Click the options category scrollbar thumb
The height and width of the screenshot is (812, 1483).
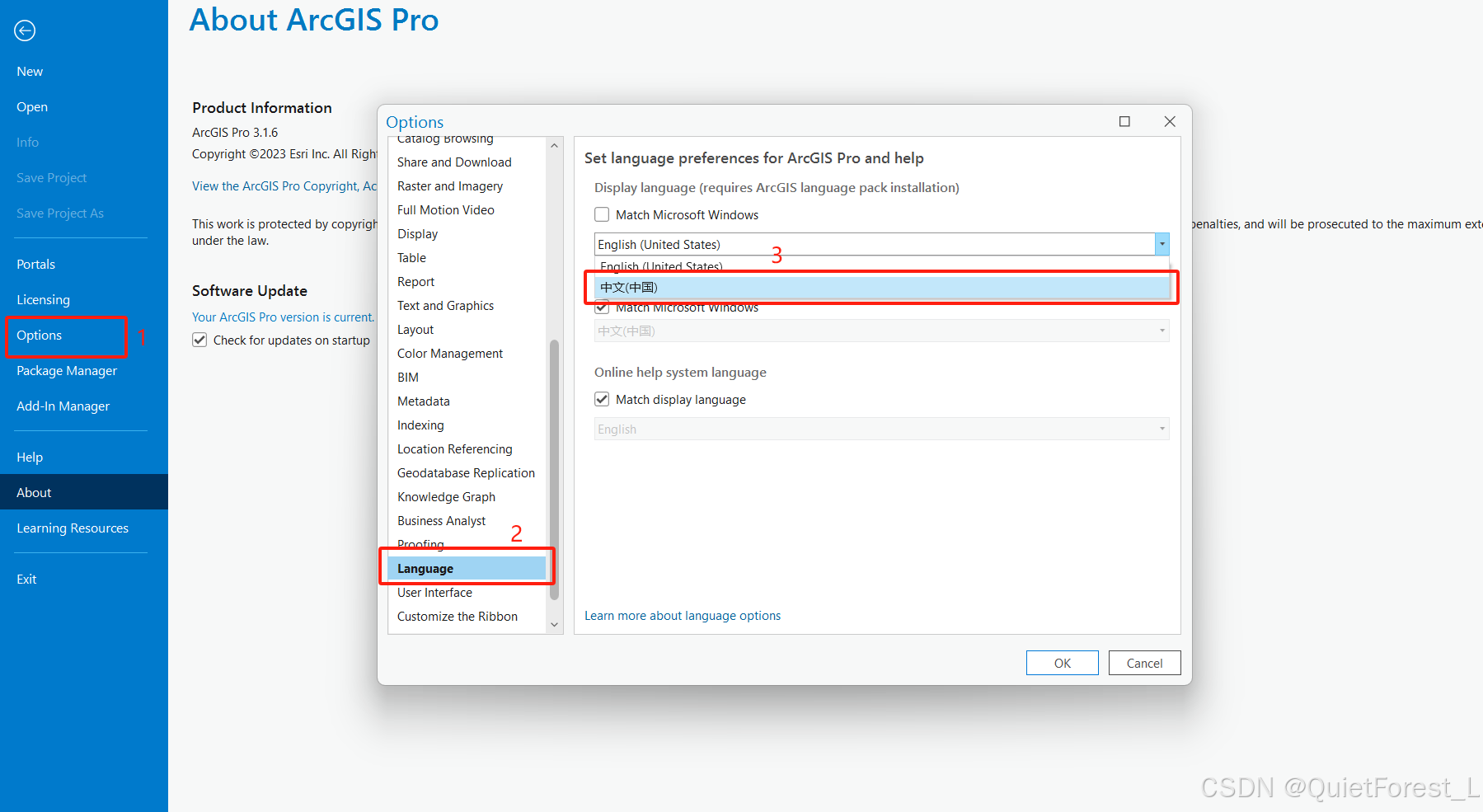pyautogui.click(x=554, y=470)
